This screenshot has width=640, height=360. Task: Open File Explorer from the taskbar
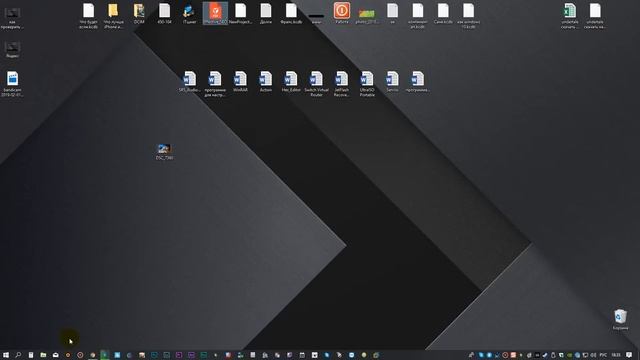click(x=43, y=355)
